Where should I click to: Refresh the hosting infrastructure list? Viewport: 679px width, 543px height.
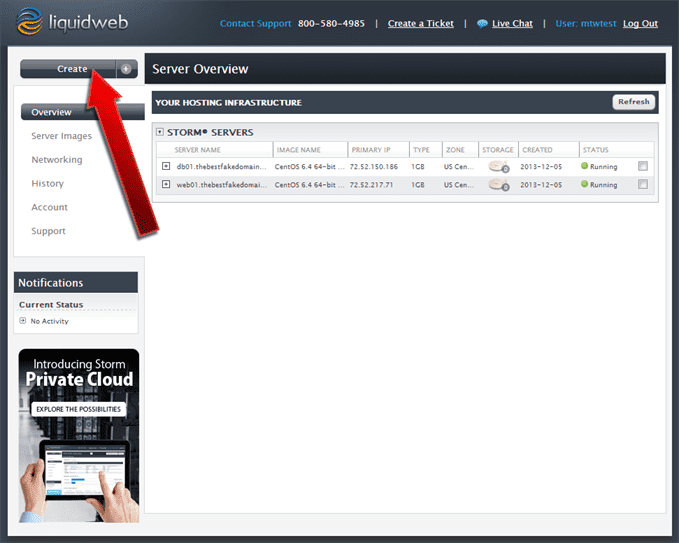tap(634, 102)
